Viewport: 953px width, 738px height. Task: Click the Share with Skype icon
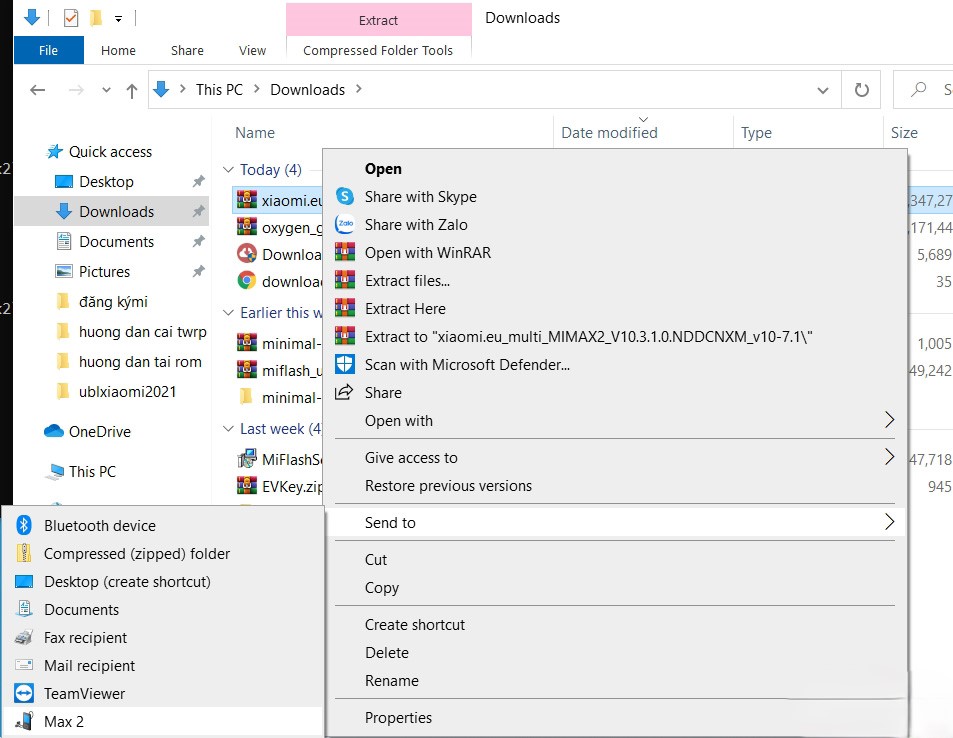[x=345, y=197]
